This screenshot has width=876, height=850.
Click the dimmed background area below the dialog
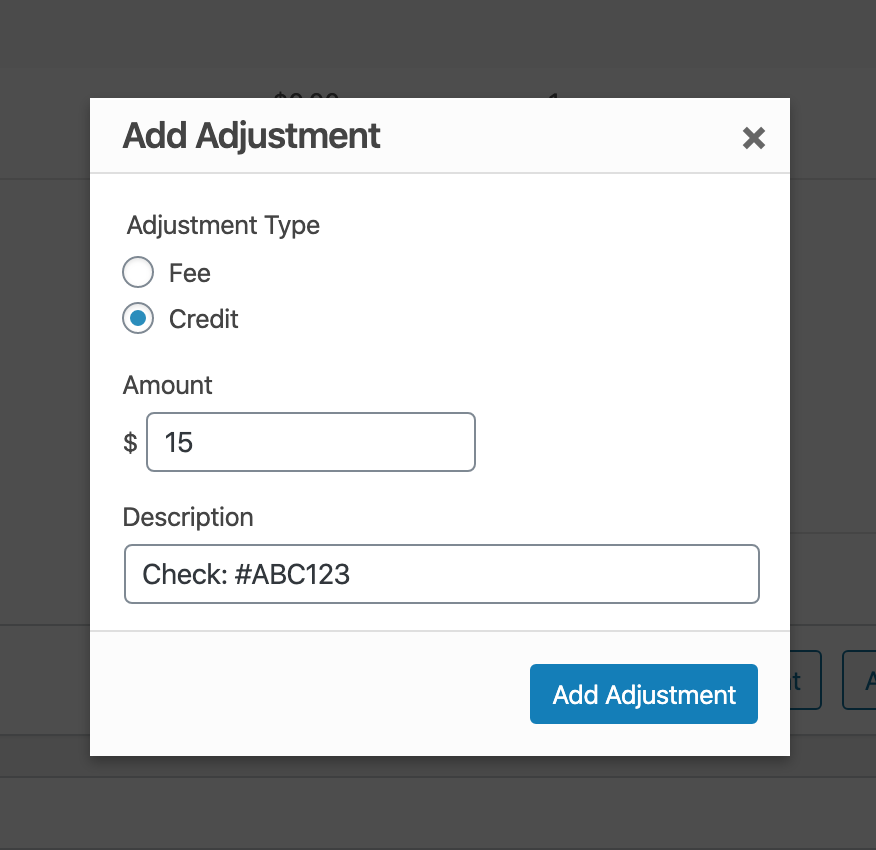[x=440, y=805]
